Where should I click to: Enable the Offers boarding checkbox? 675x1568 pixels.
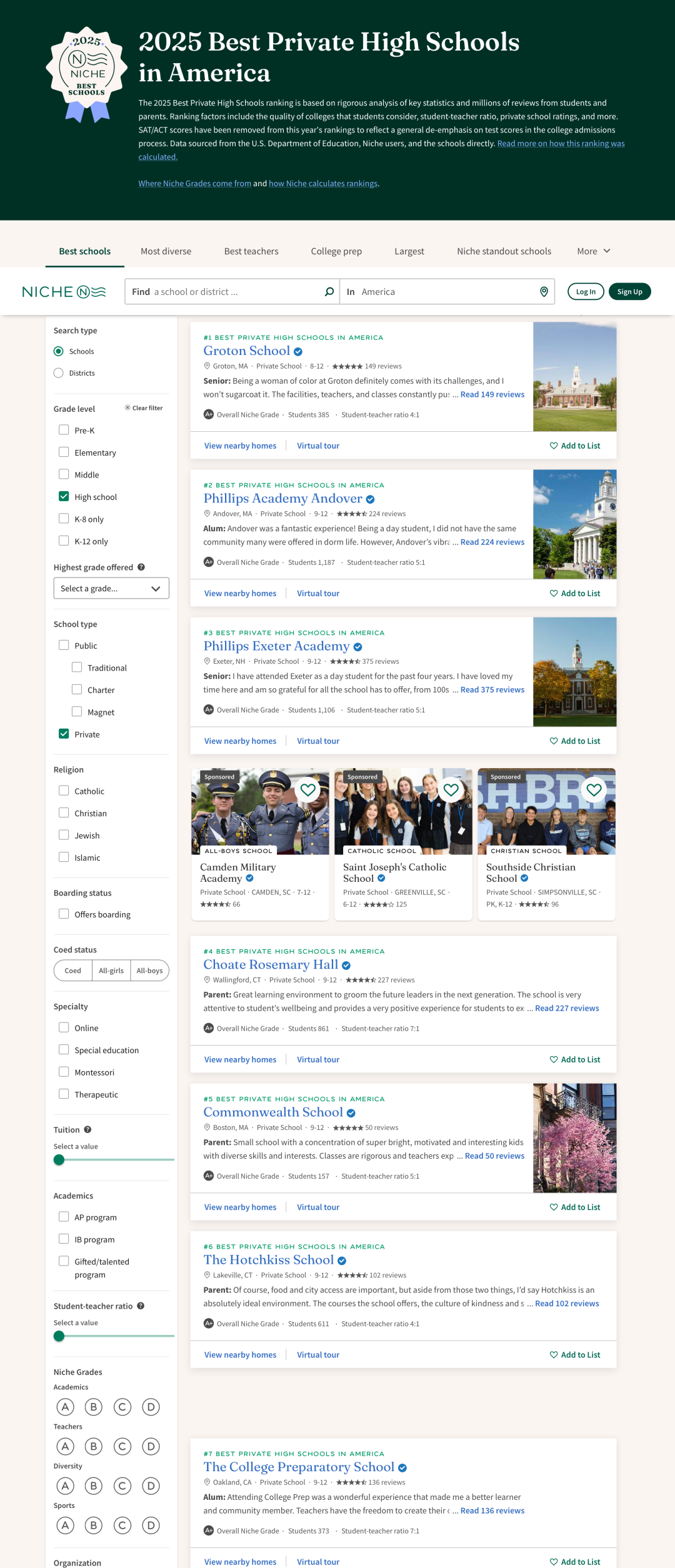(x=64, y=914)
